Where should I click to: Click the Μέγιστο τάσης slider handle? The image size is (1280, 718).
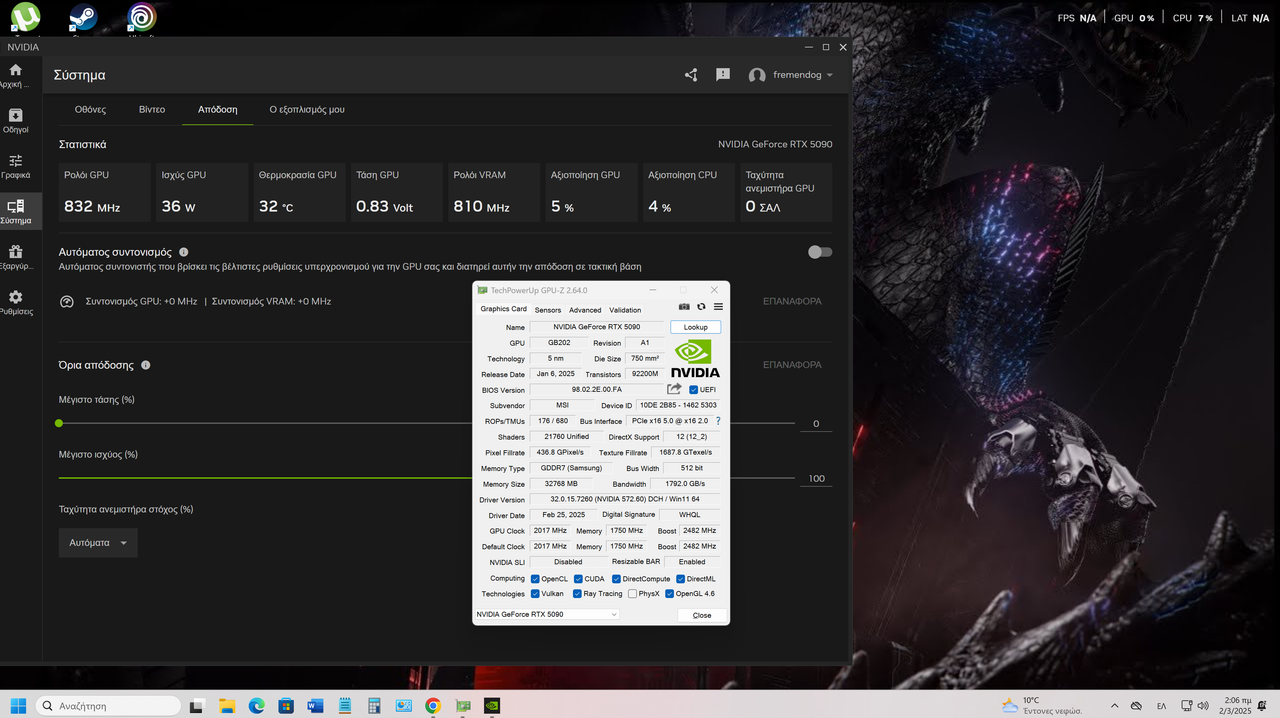(59, 423)
